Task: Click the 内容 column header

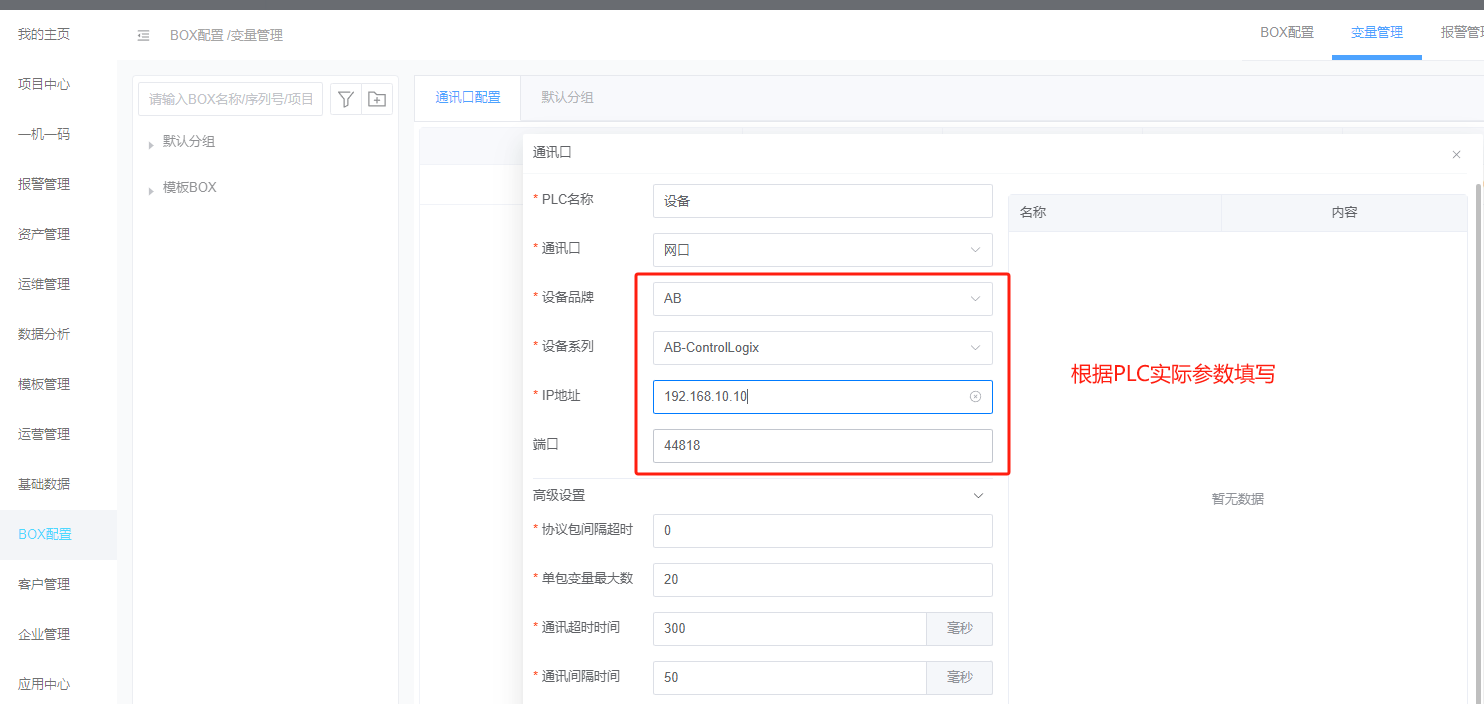Action: click(1344, 213)
